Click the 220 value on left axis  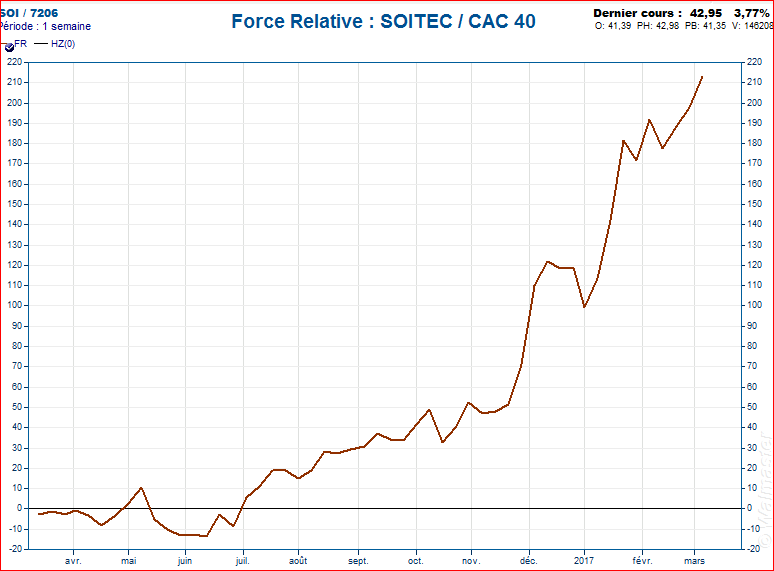15,62
